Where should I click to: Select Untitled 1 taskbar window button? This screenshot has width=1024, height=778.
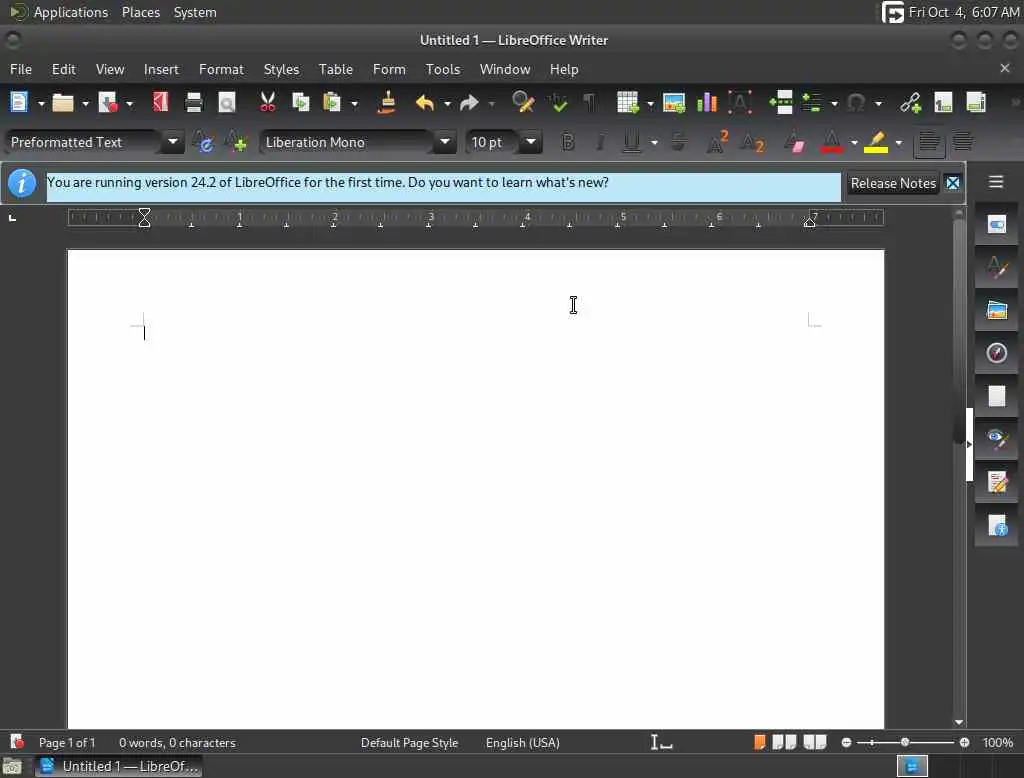pyautogui.click(x=119, y=766)
